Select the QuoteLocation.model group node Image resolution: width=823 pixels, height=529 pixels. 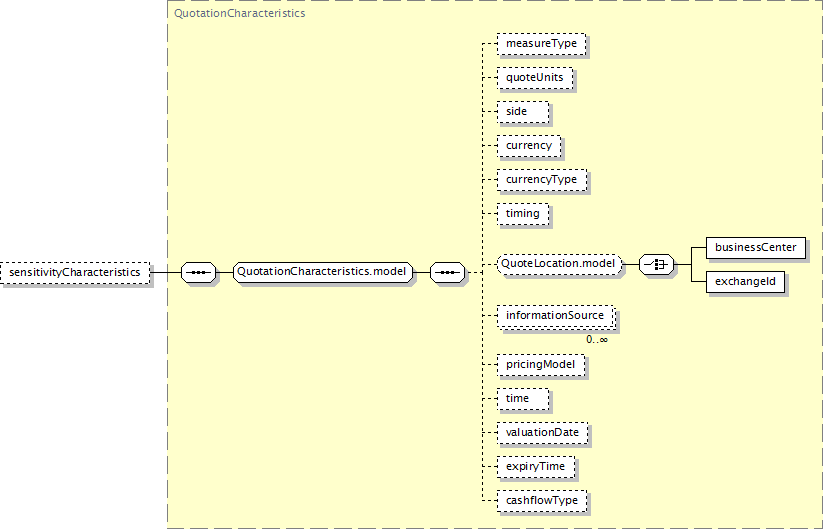tap(560, 264)
